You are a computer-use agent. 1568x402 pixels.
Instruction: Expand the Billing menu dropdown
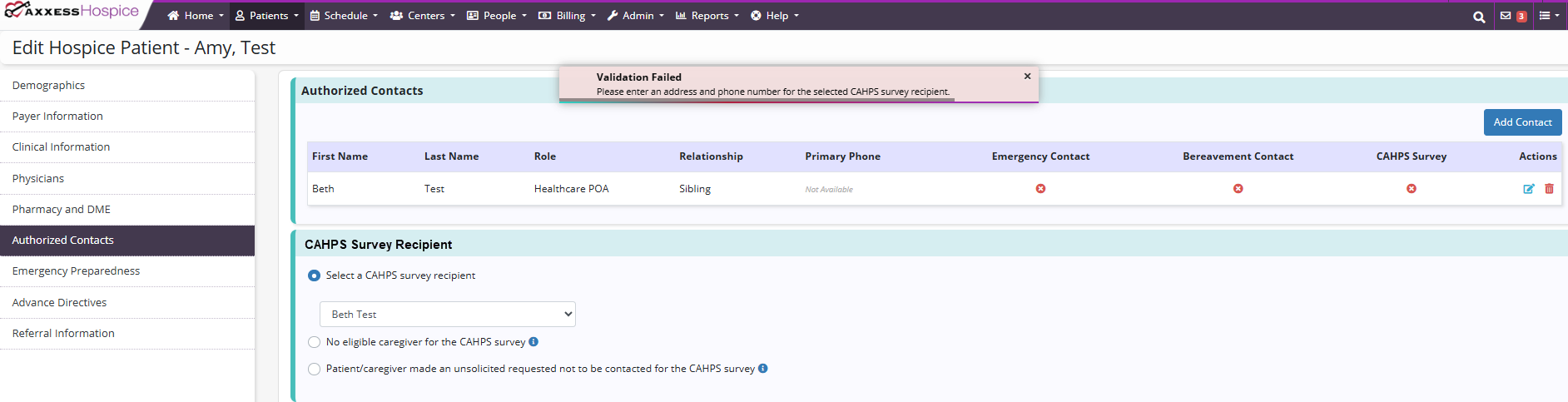pyautogui.click(x=567, y=16)
